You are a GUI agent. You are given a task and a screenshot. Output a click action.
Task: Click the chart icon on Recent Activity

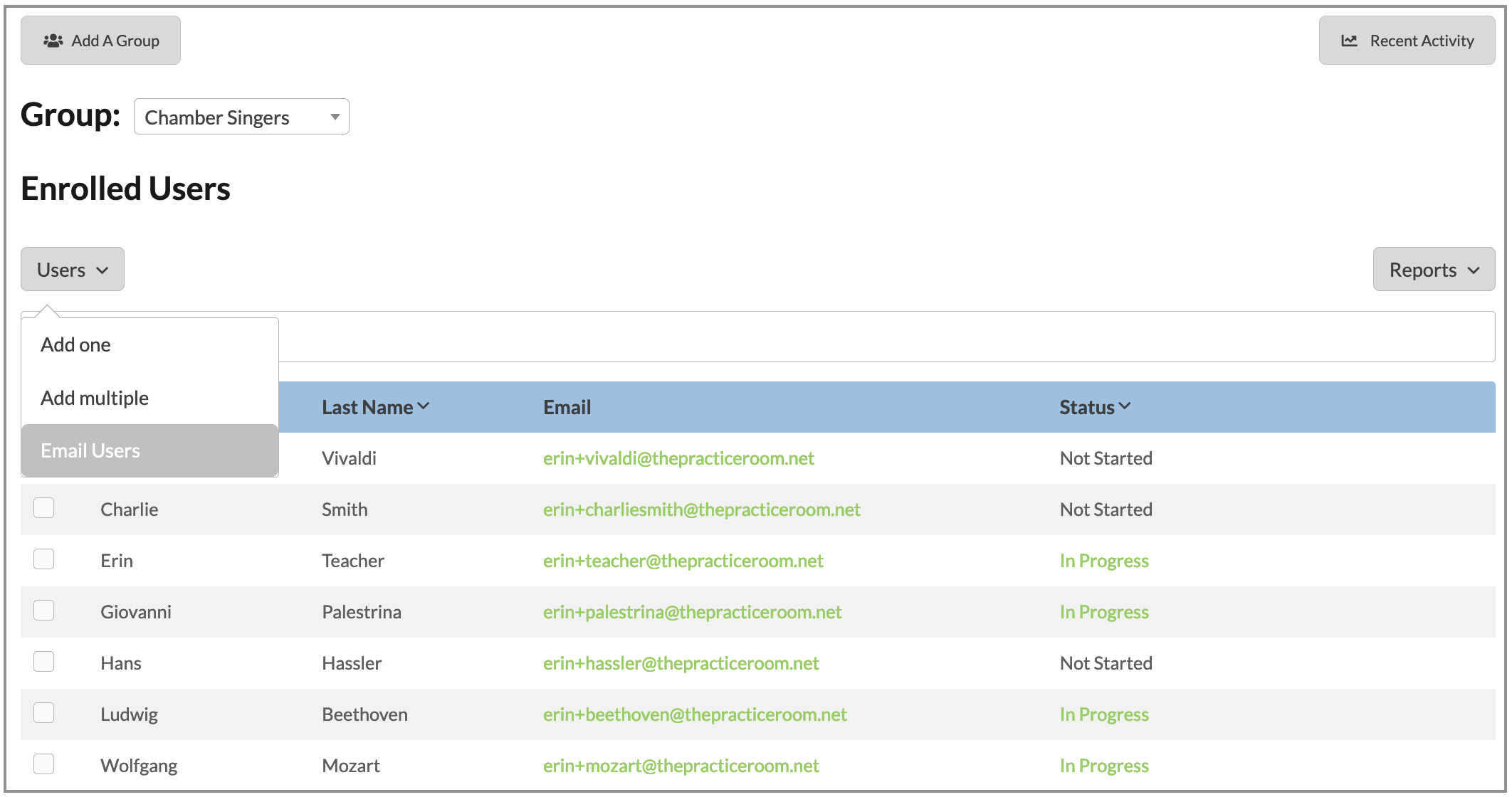click(x=1349, y=41)
